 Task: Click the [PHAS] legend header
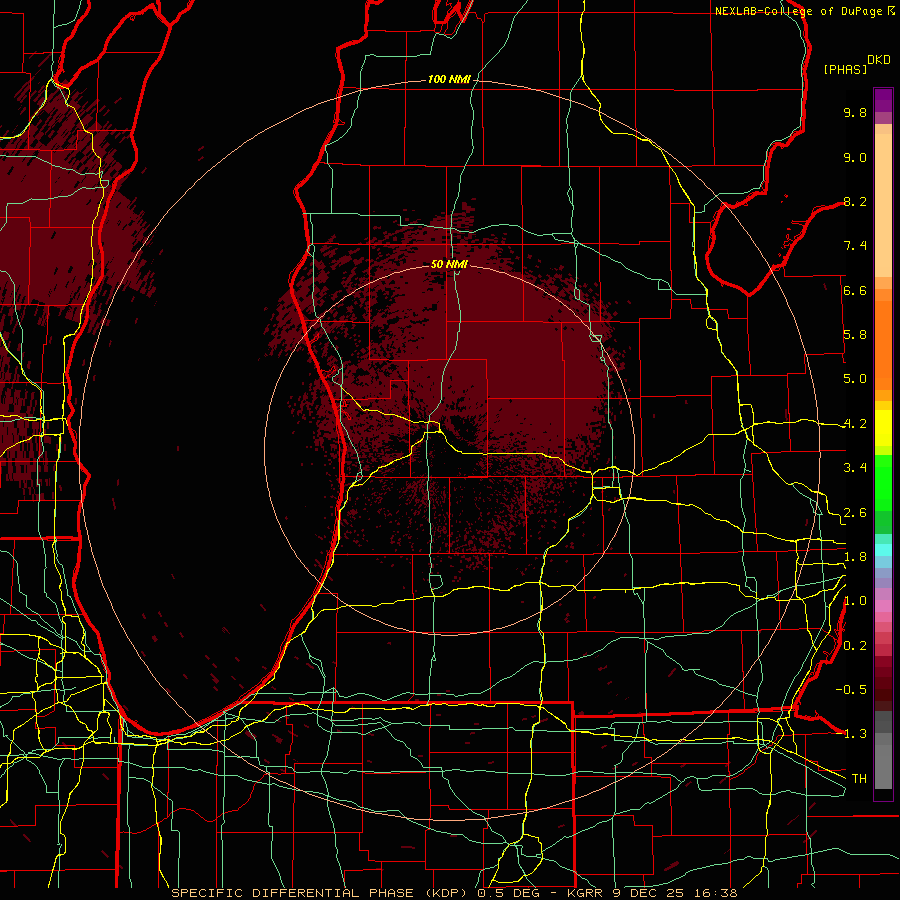click(845, 69)
